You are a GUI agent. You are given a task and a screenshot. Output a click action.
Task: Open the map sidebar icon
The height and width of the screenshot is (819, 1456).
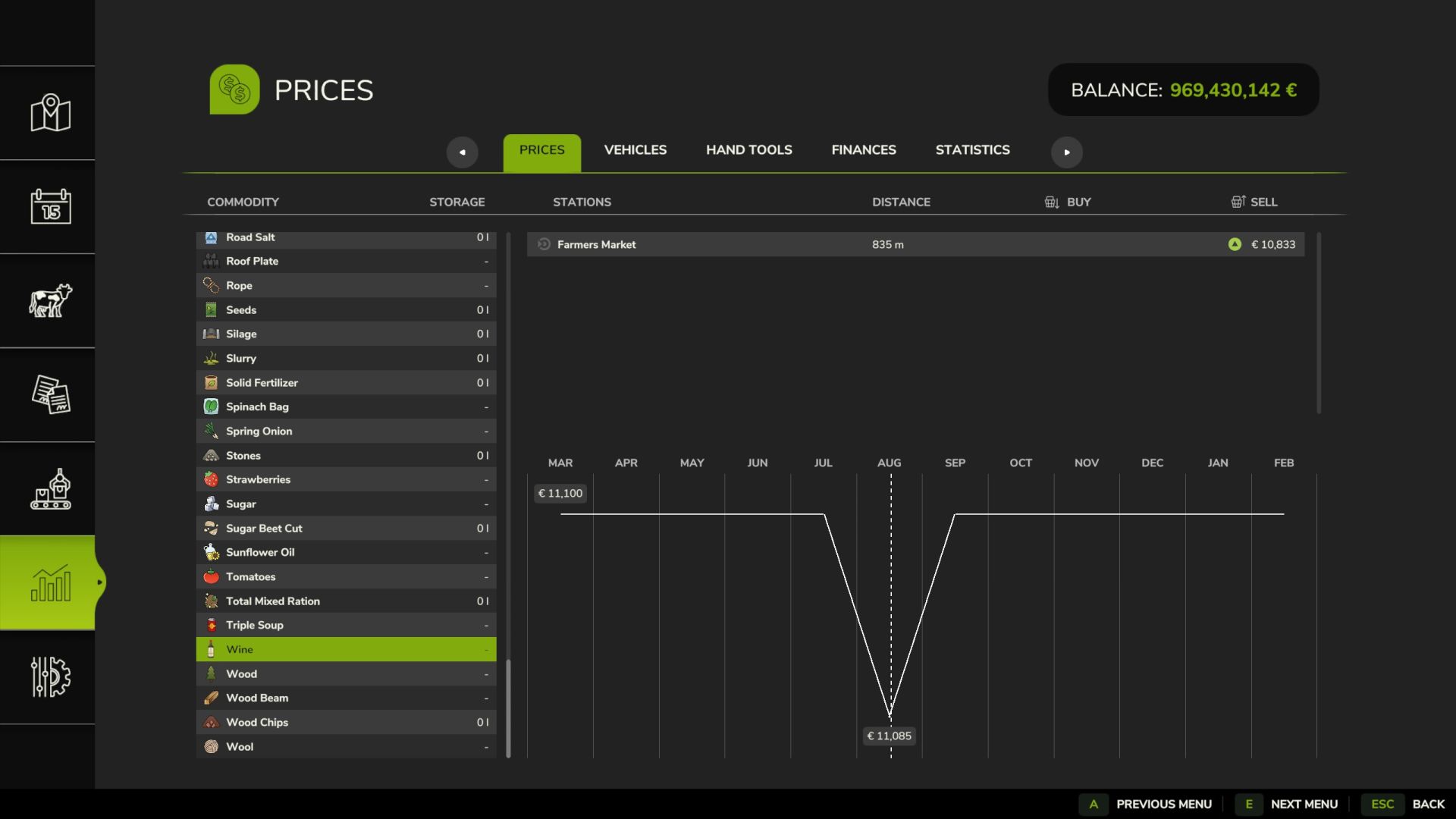click(x=50, y=113)
